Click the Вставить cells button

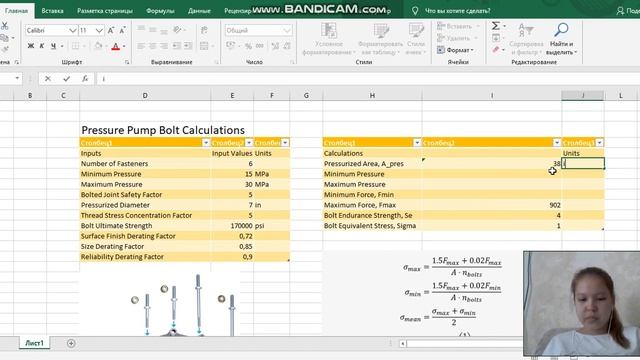coord(458,26)
